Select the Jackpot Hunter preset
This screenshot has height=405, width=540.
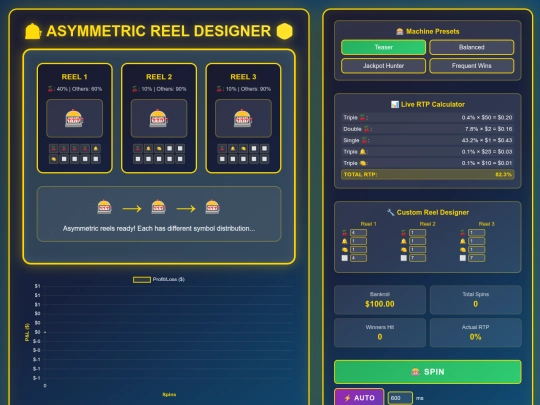pos(383,66)
